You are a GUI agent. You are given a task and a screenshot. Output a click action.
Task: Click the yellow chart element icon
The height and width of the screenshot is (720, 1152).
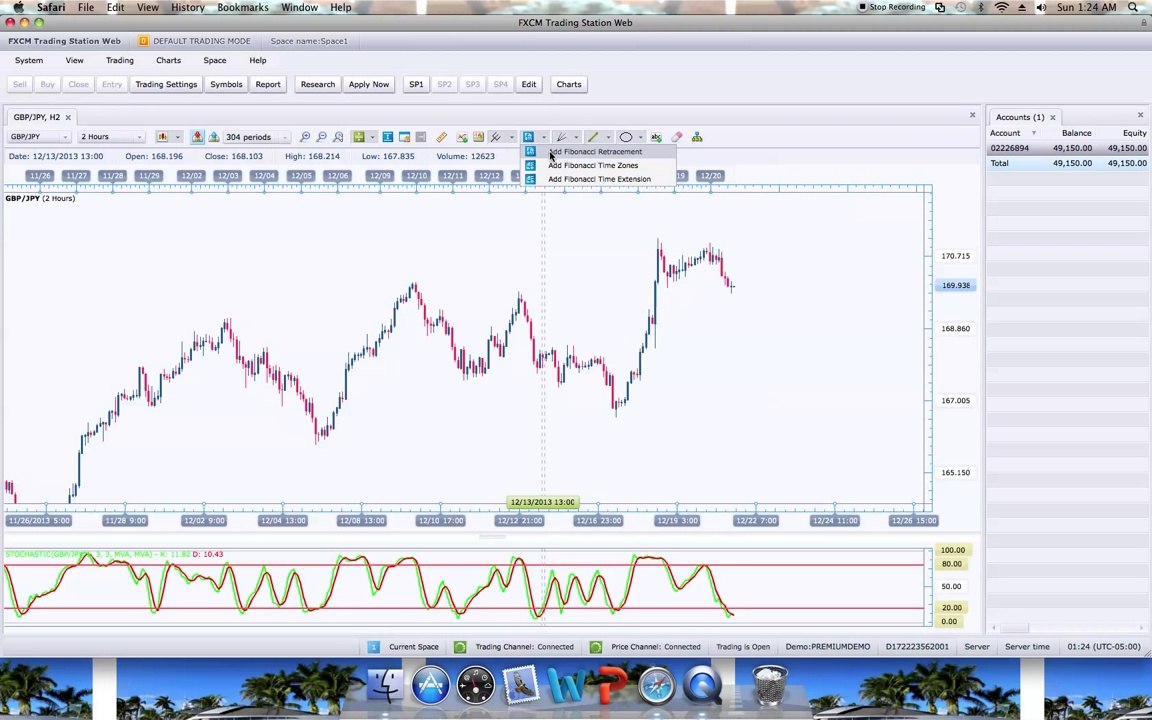point(478,137)
